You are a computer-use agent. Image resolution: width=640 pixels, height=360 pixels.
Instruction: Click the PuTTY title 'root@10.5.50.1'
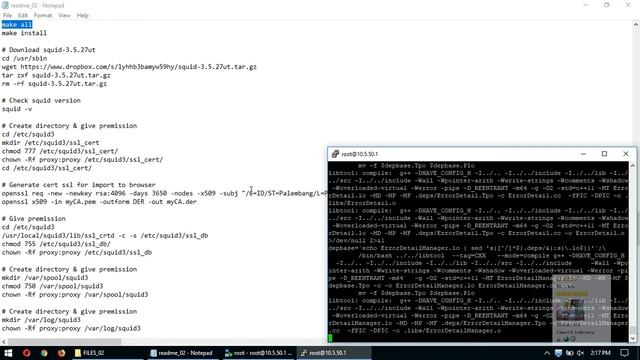pos(360,154)
